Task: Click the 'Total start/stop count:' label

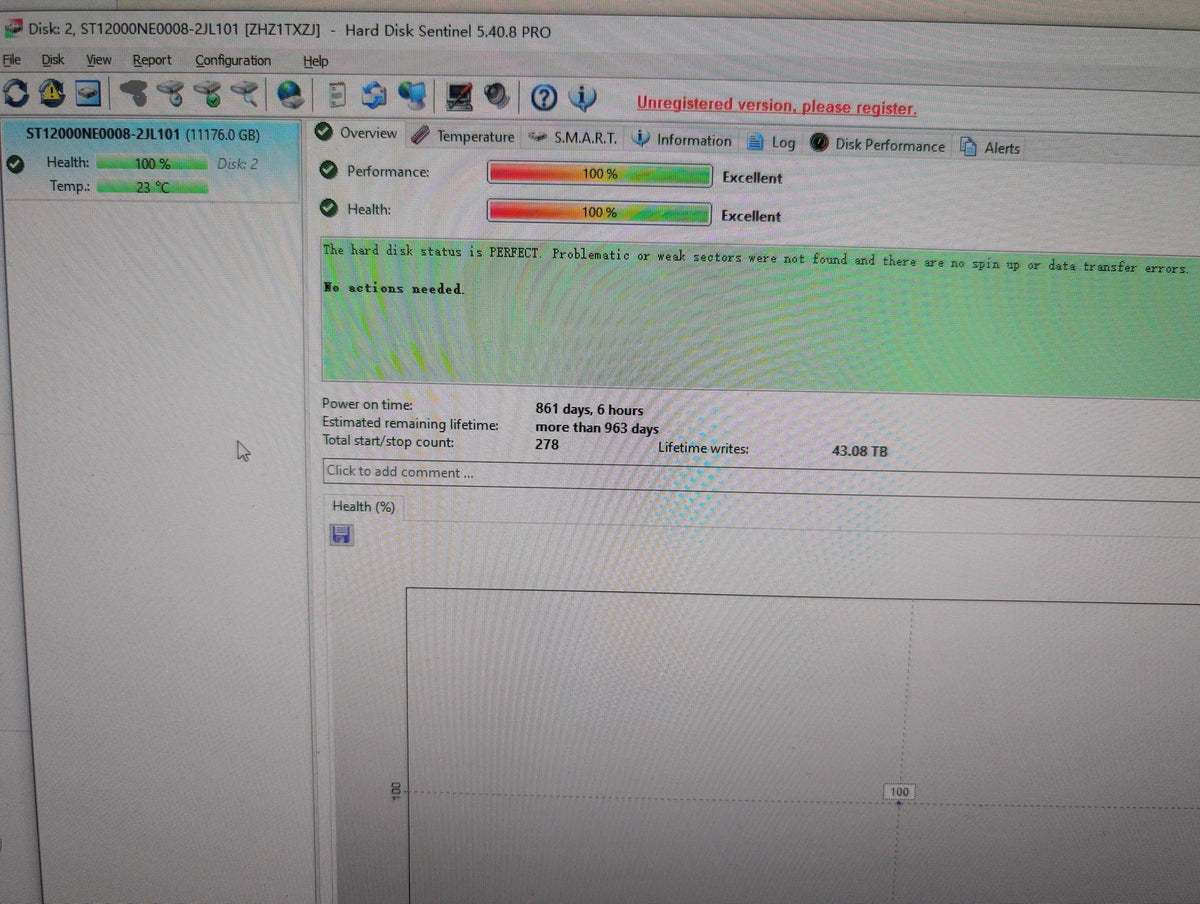Action: coord(388,441)
